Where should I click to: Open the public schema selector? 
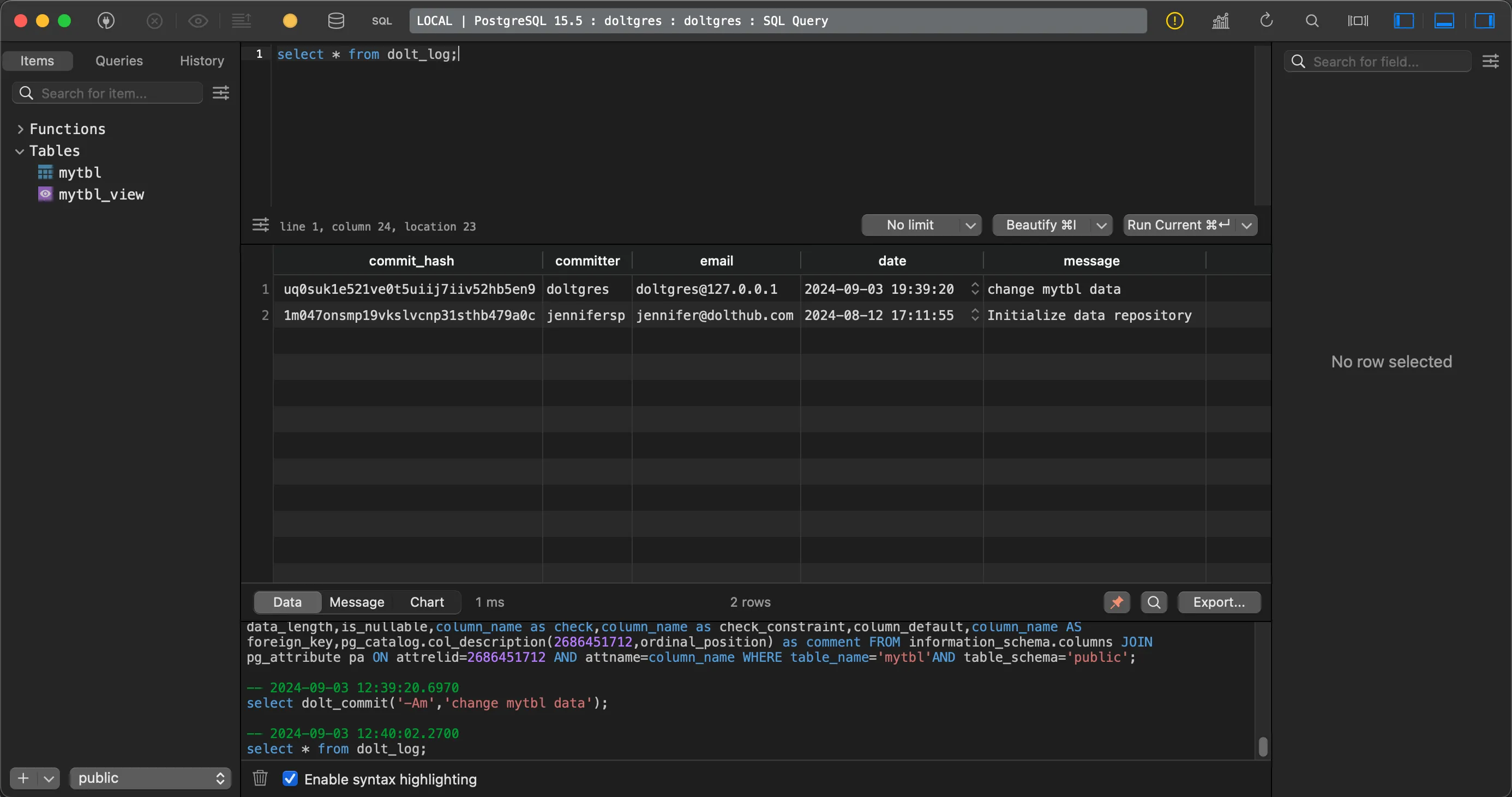pos(150,778)
